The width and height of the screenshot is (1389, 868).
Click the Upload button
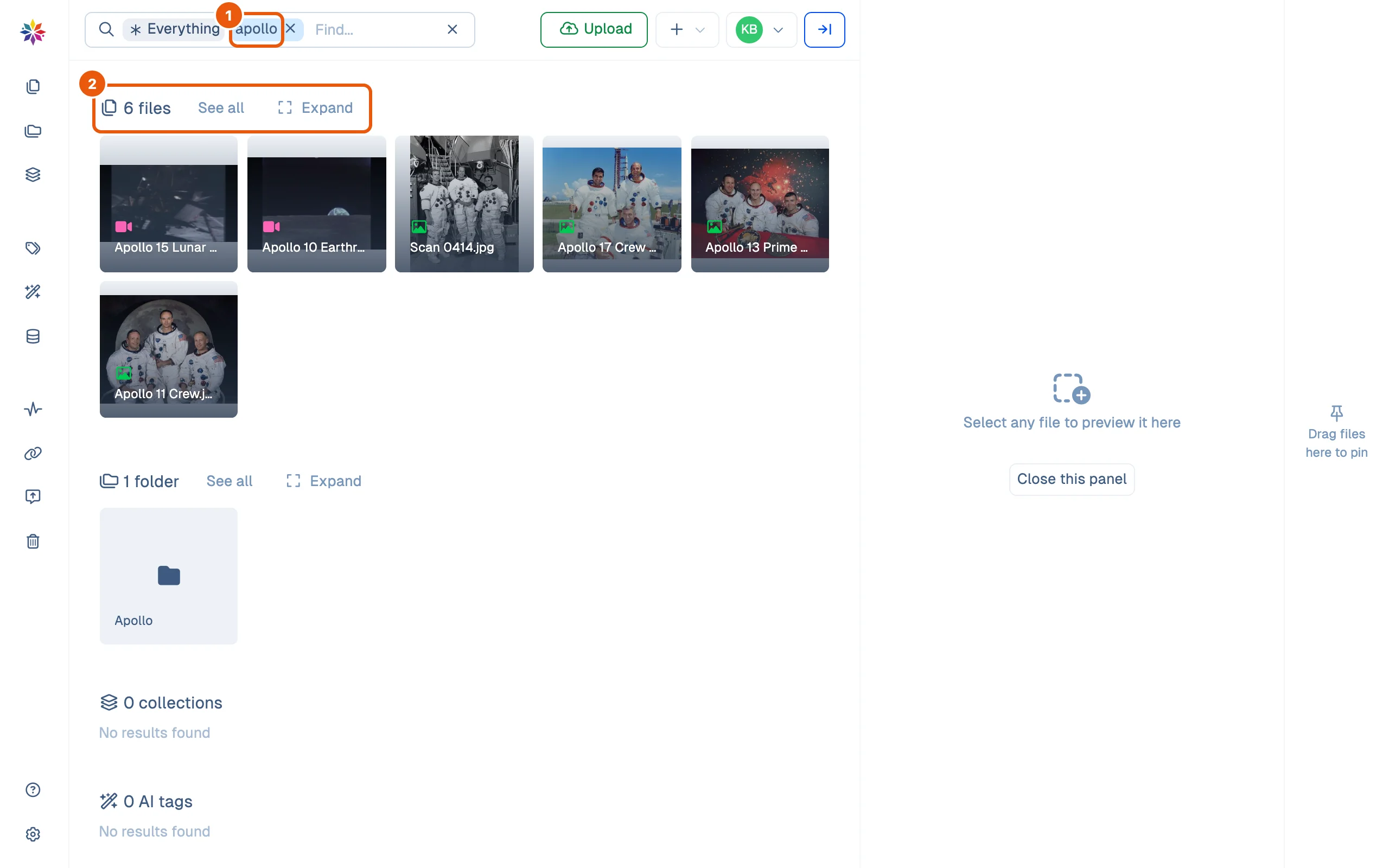click(x=594, y=29)
